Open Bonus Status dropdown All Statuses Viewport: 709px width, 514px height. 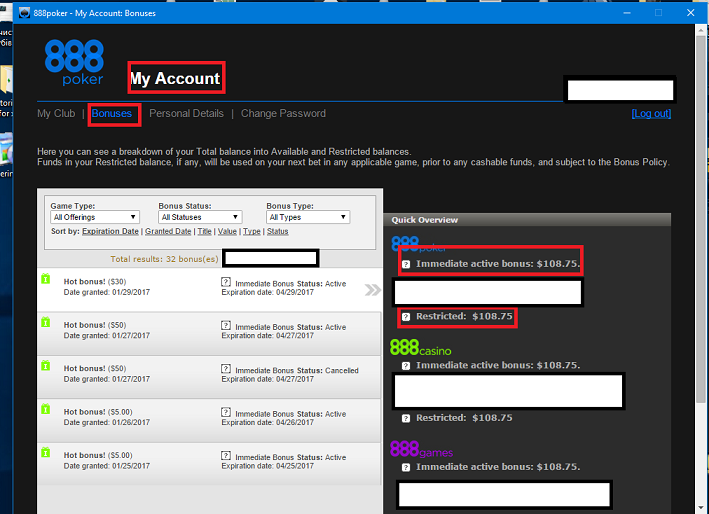coord(200,217)
